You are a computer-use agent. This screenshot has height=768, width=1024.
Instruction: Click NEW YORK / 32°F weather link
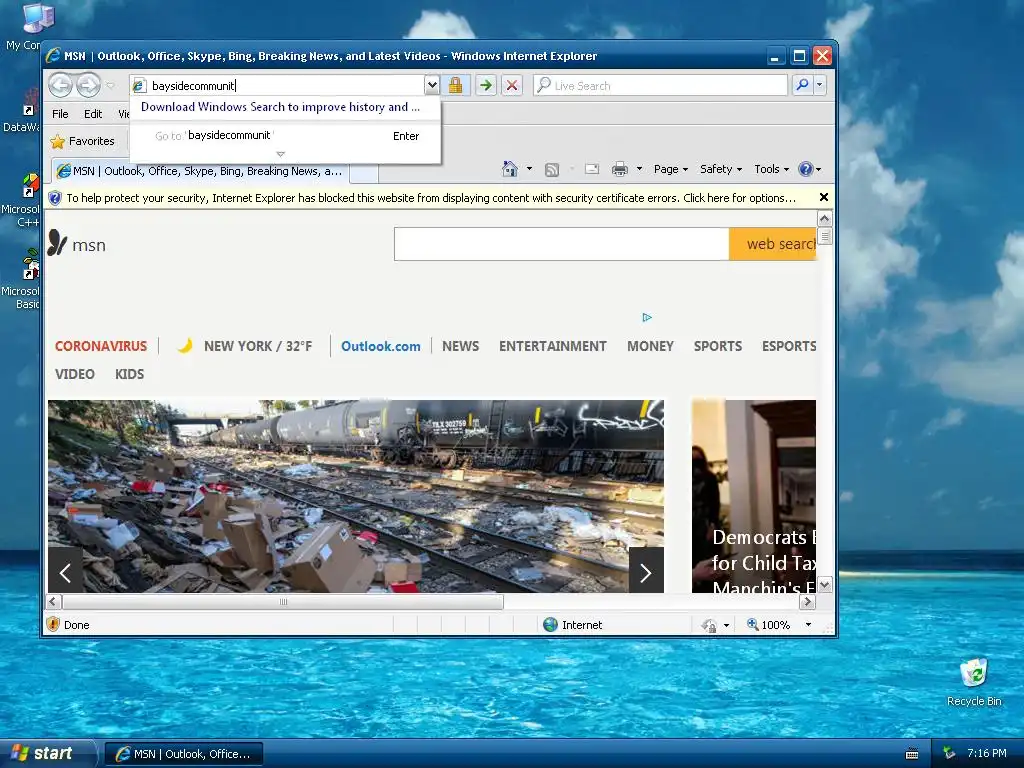click(x=258, y=346)
